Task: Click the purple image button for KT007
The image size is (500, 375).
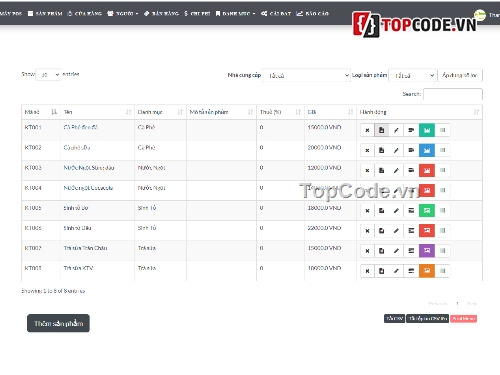Action: pyautogui.click(x=427, y=251)
